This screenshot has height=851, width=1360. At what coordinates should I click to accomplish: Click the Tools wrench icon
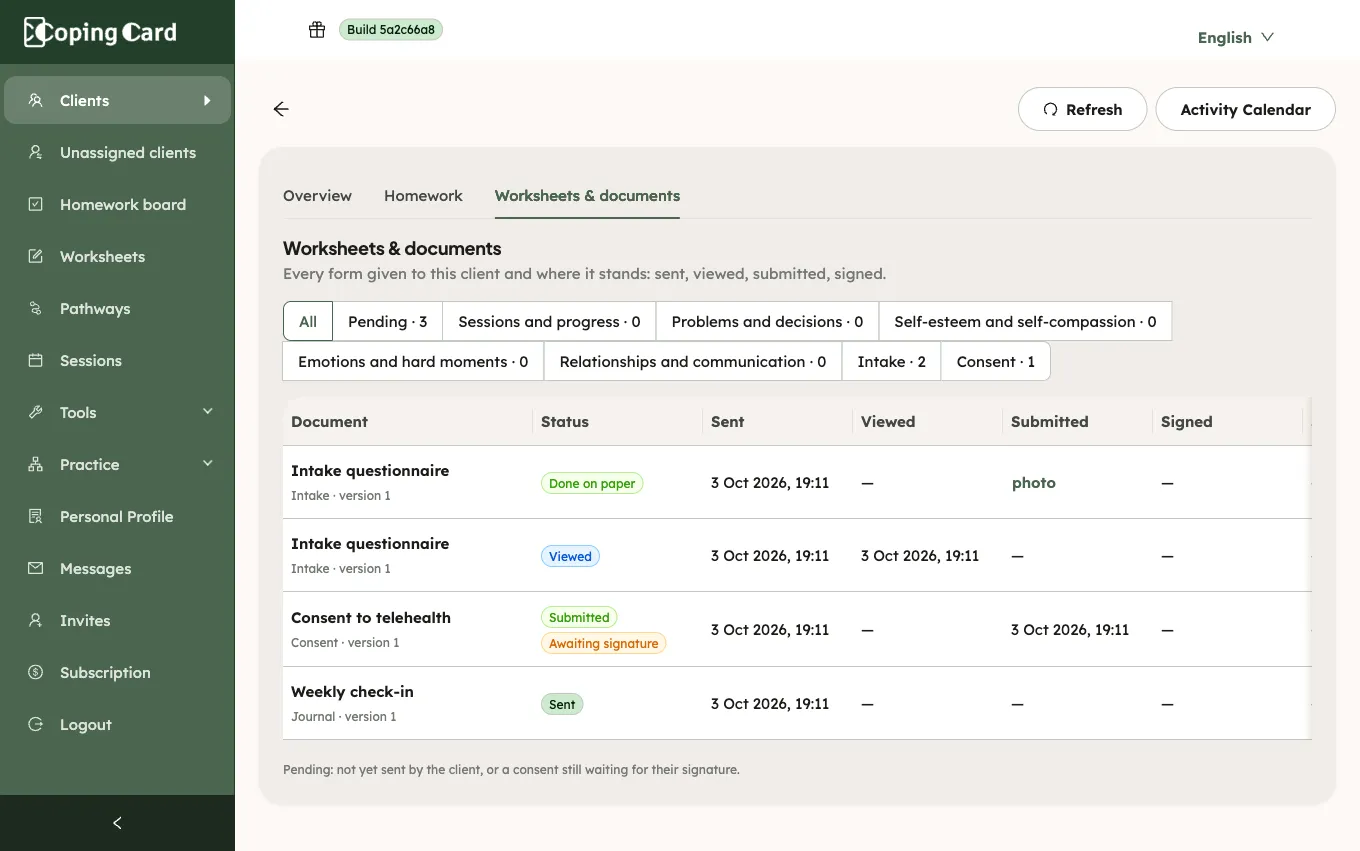tap(36, 412)
